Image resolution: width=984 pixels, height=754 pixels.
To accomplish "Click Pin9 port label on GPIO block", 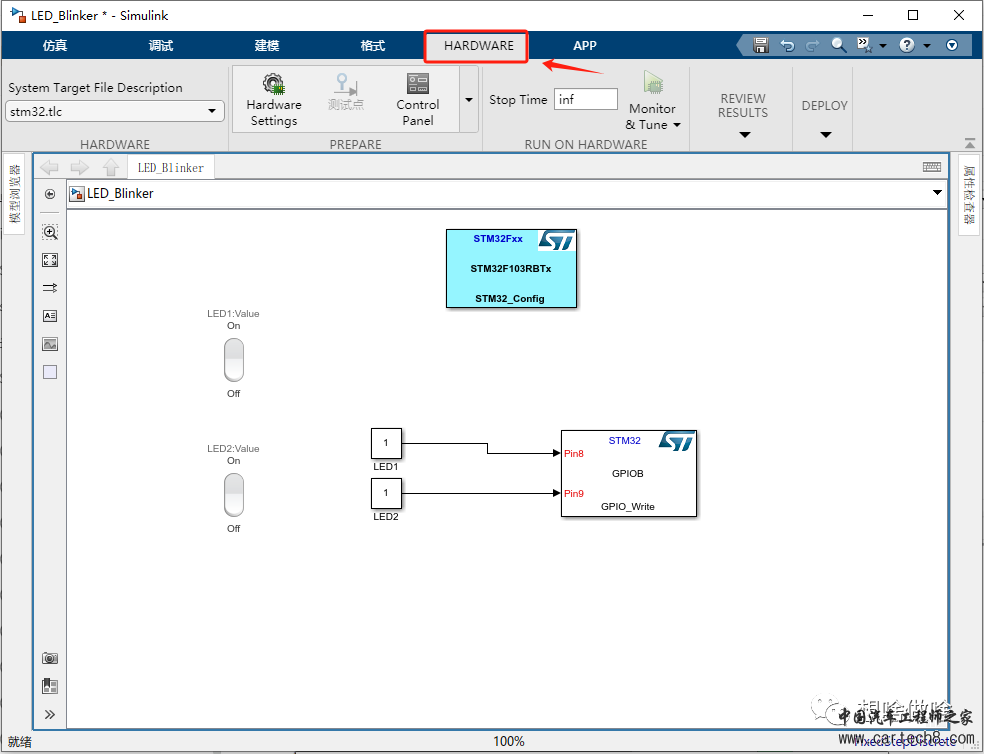I will [x=574, y=493].
